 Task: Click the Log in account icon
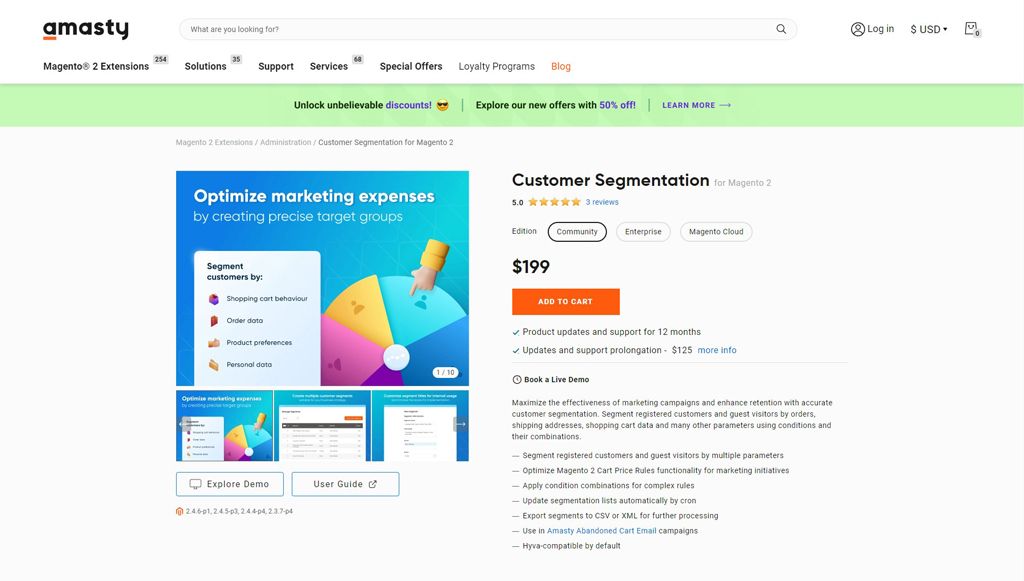[858, 29]
